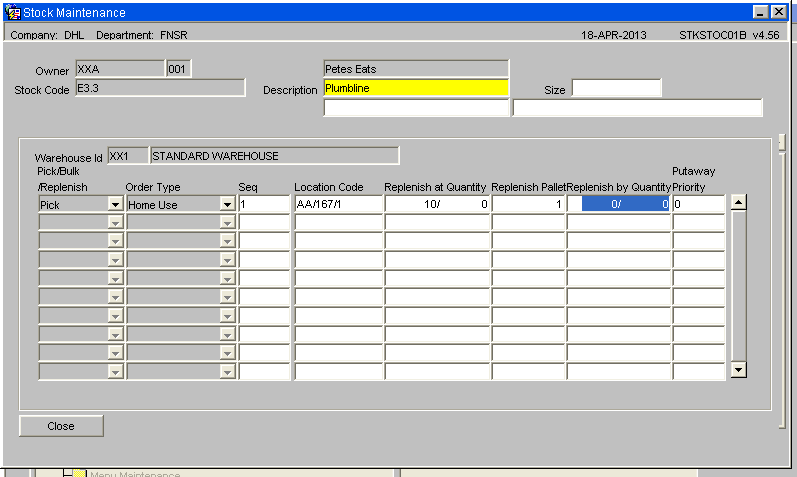This screenshot has height=477, width=797.
Task: Click the Warehouse Id label
Action: 69,158
